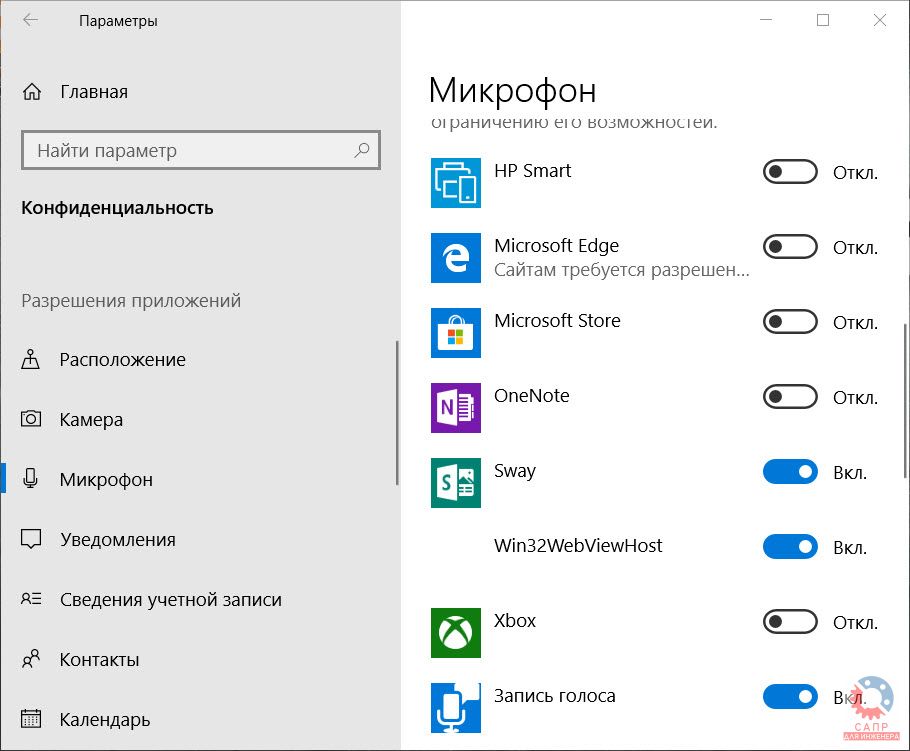Viewport: 910px width, 751px height.
Task: Click the sidebar vertical scrollbar
Action: click(x=397, y=412)
